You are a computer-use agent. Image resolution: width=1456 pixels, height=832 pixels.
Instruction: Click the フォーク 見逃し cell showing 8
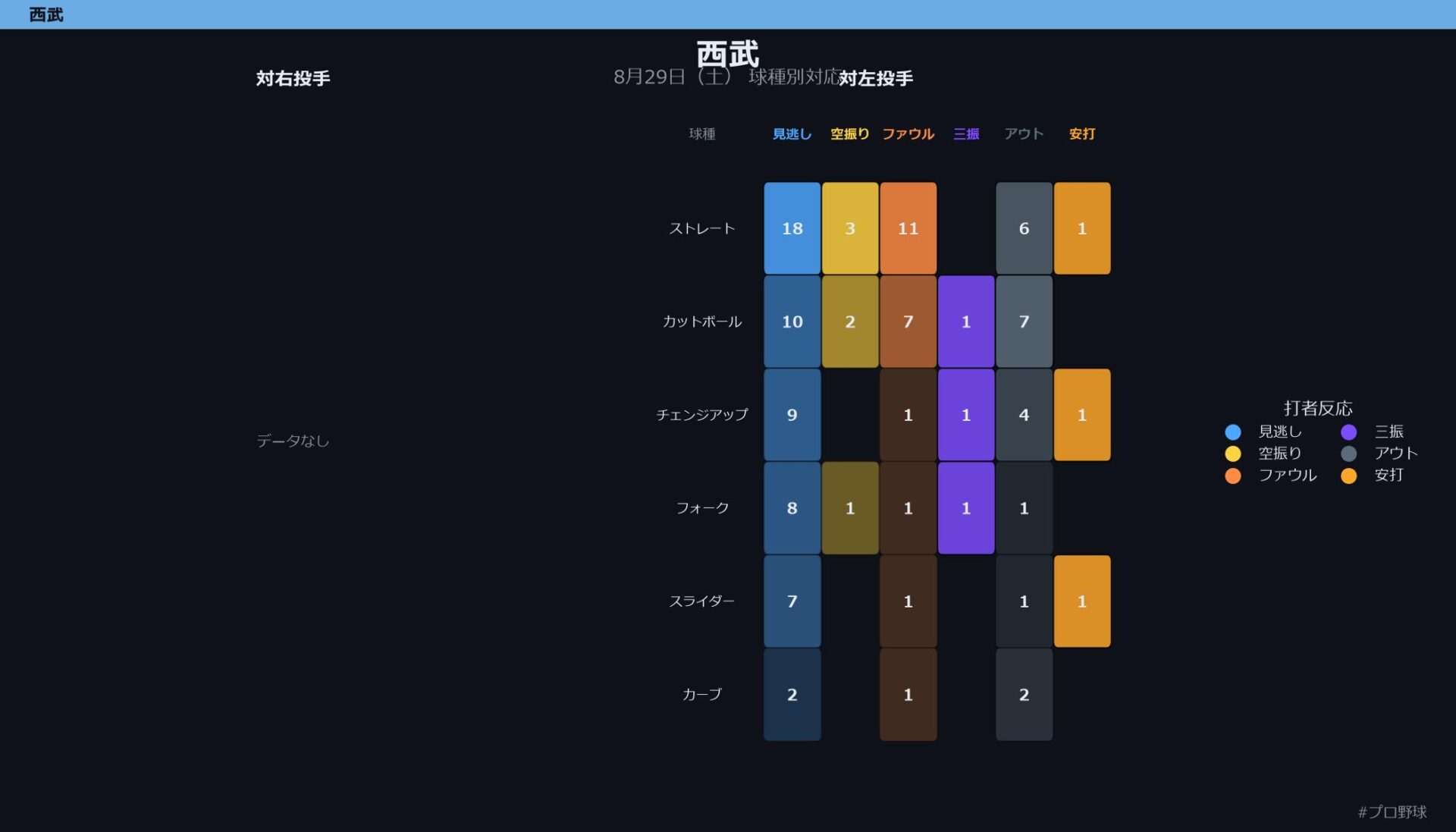click(x=792, y=508)
